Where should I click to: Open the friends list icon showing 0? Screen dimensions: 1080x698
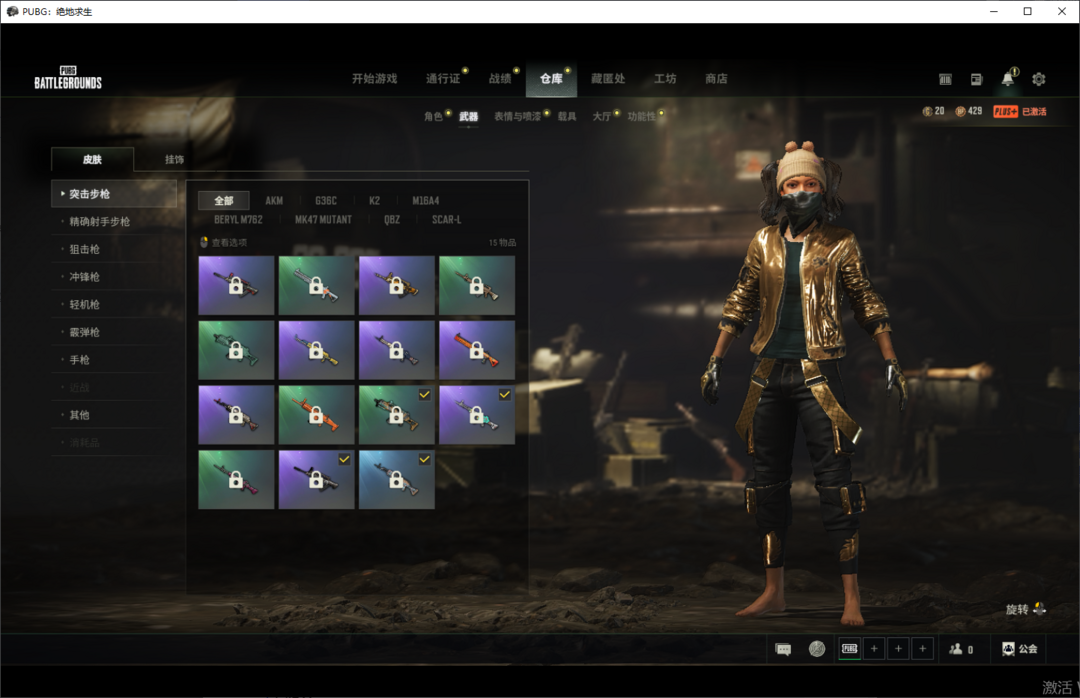tap(961, 649)
